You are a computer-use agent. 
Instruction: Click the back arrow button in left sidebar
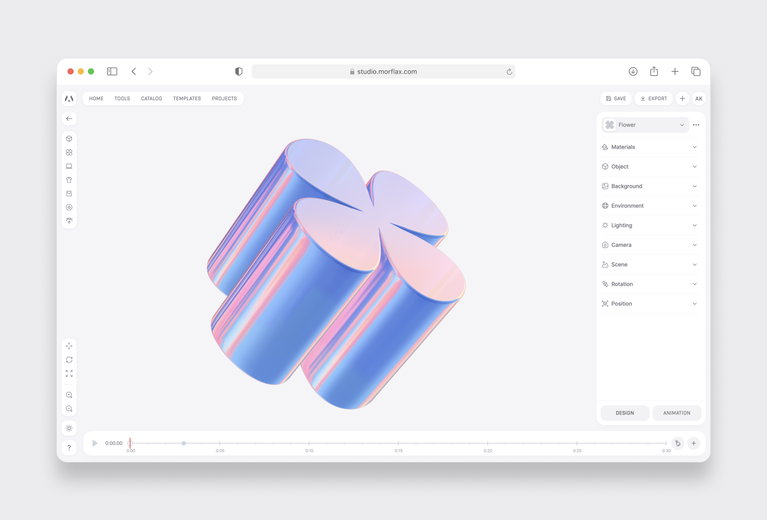click(69, 118)
